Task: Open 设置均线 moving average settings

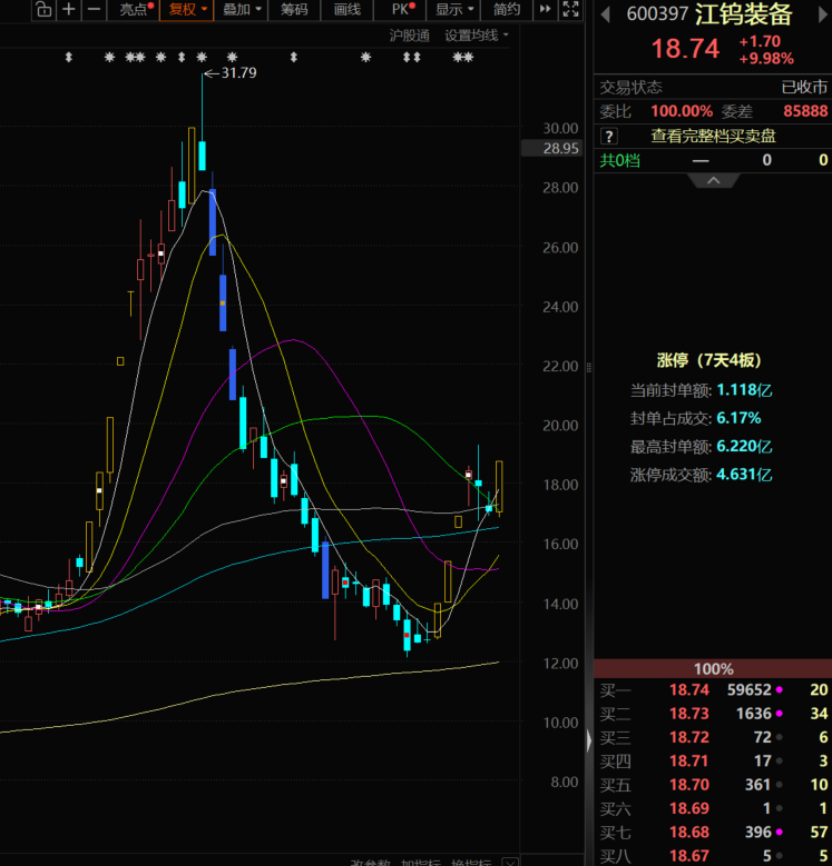Action: pos(476,36)
